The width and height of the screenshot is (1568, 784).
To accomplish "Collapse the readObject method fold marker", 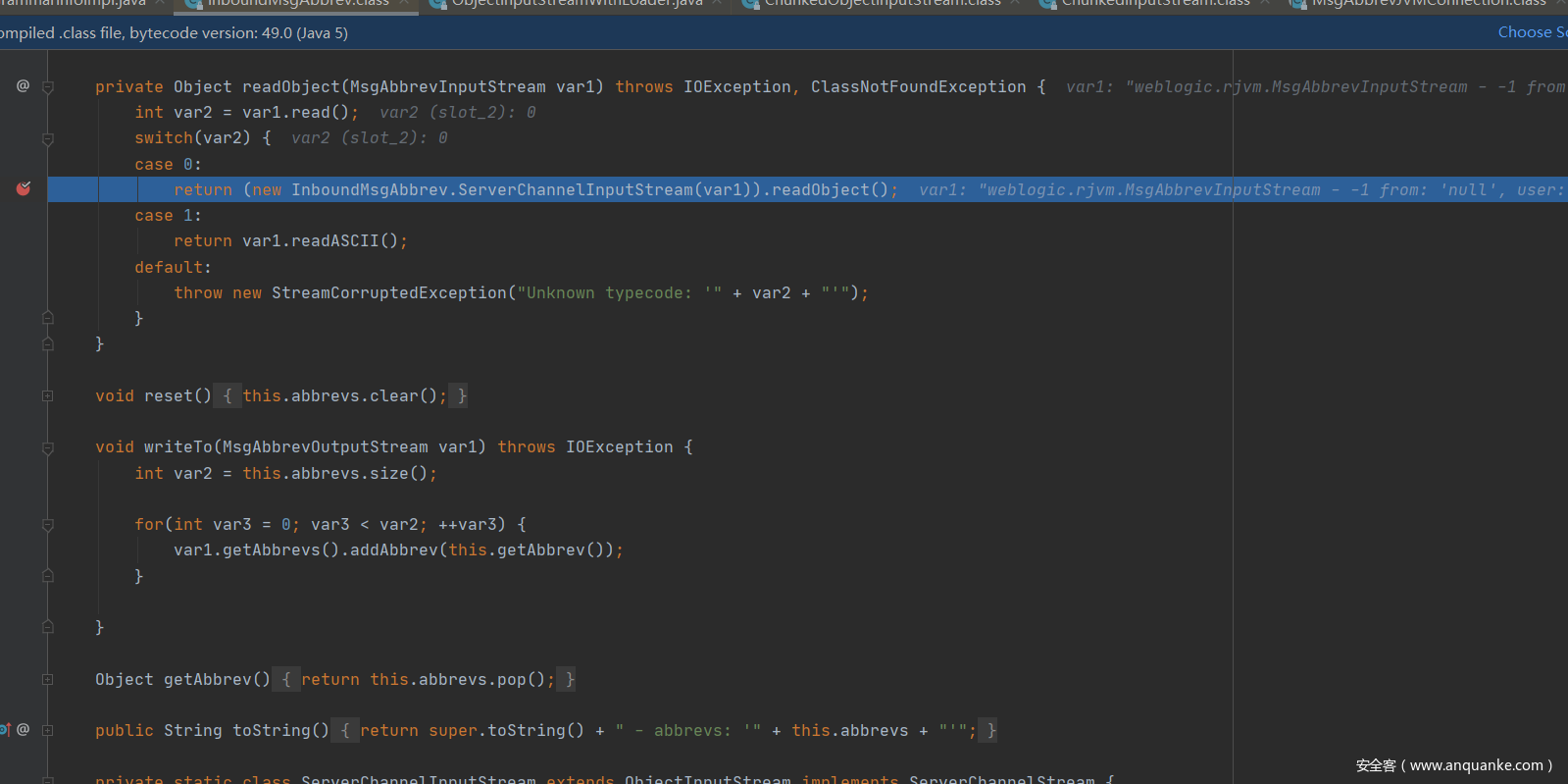I will (48, 87).
